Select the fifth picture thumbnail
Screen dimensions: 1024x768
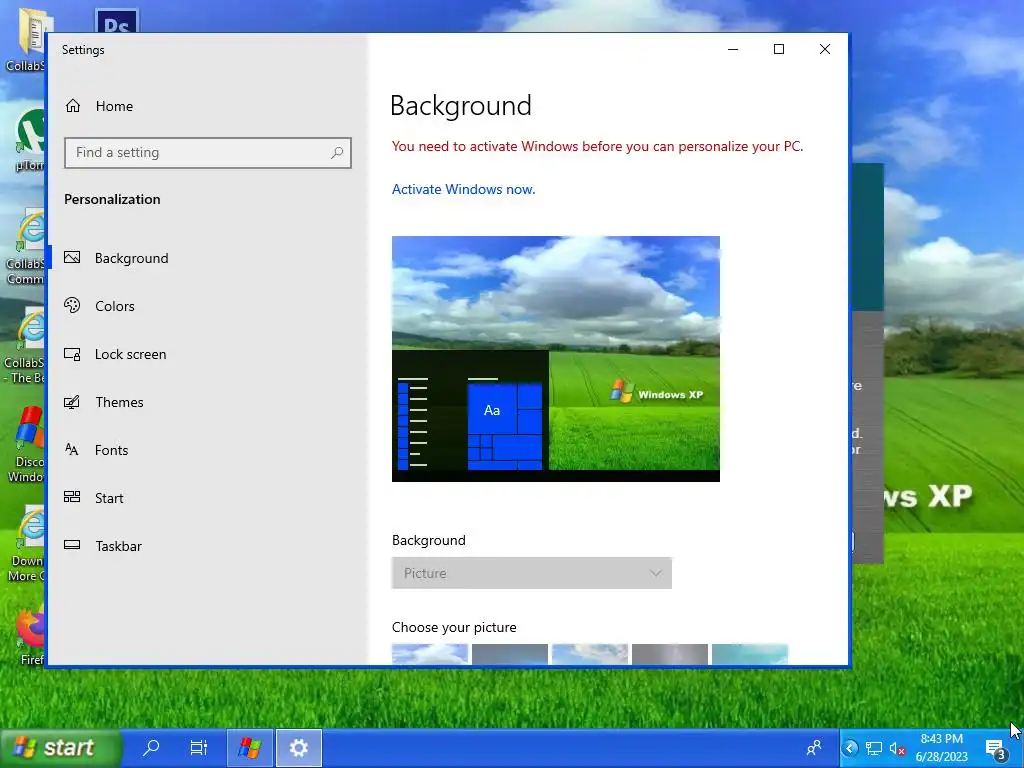tap(750, 654)
